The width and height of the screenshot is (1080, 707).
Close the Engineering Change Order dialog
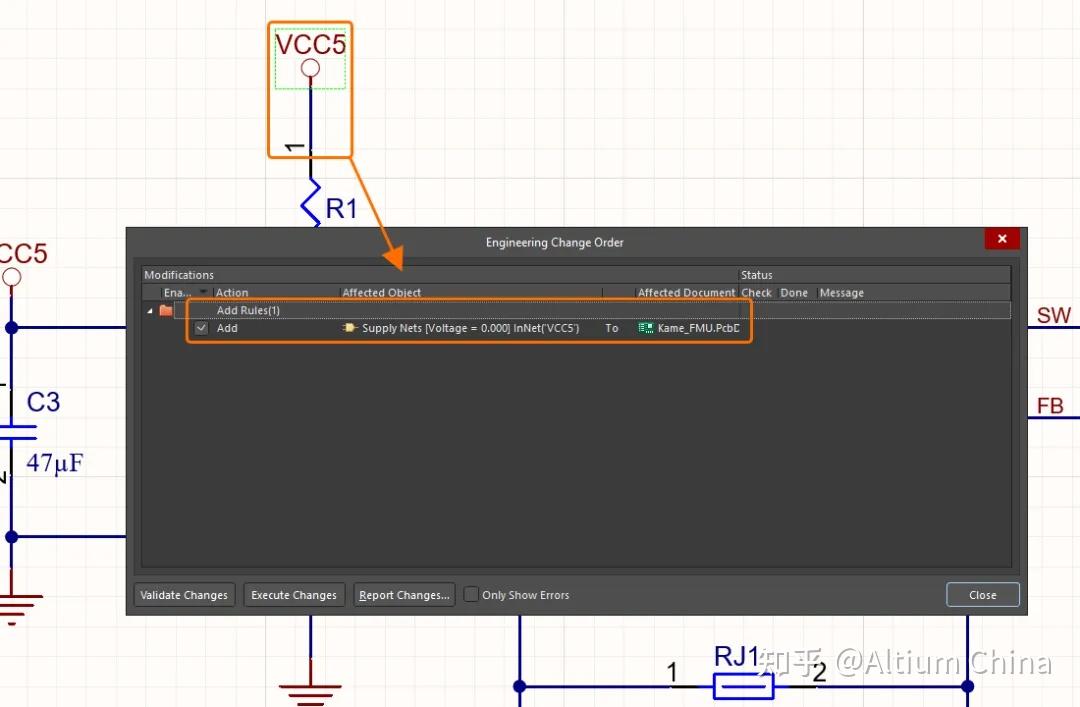point(1002,238)
